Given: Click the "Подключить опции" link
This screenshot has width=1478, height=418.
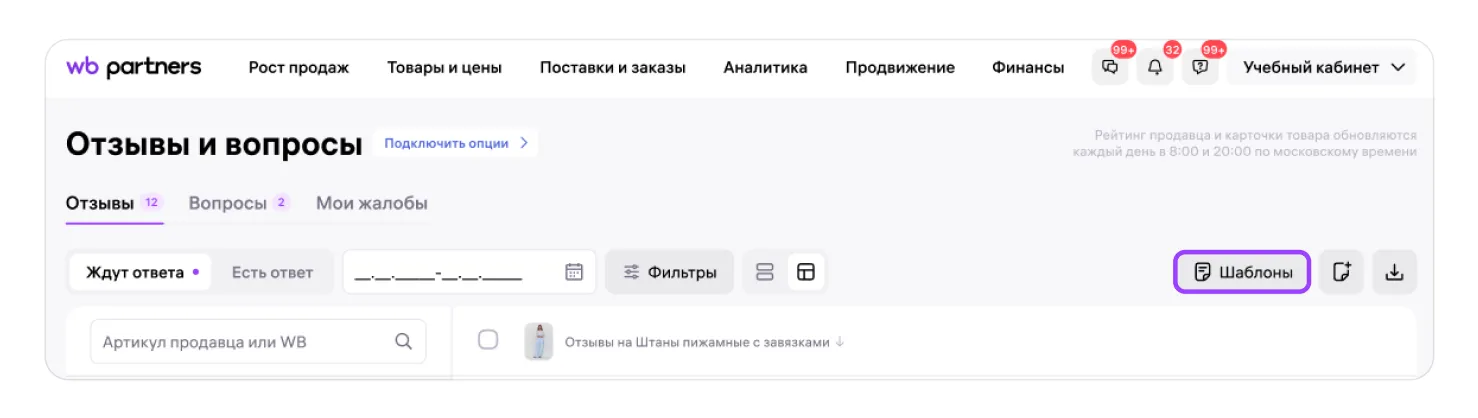Looking at the screenshot, I should pyautogui.click(x=455, y=143).
